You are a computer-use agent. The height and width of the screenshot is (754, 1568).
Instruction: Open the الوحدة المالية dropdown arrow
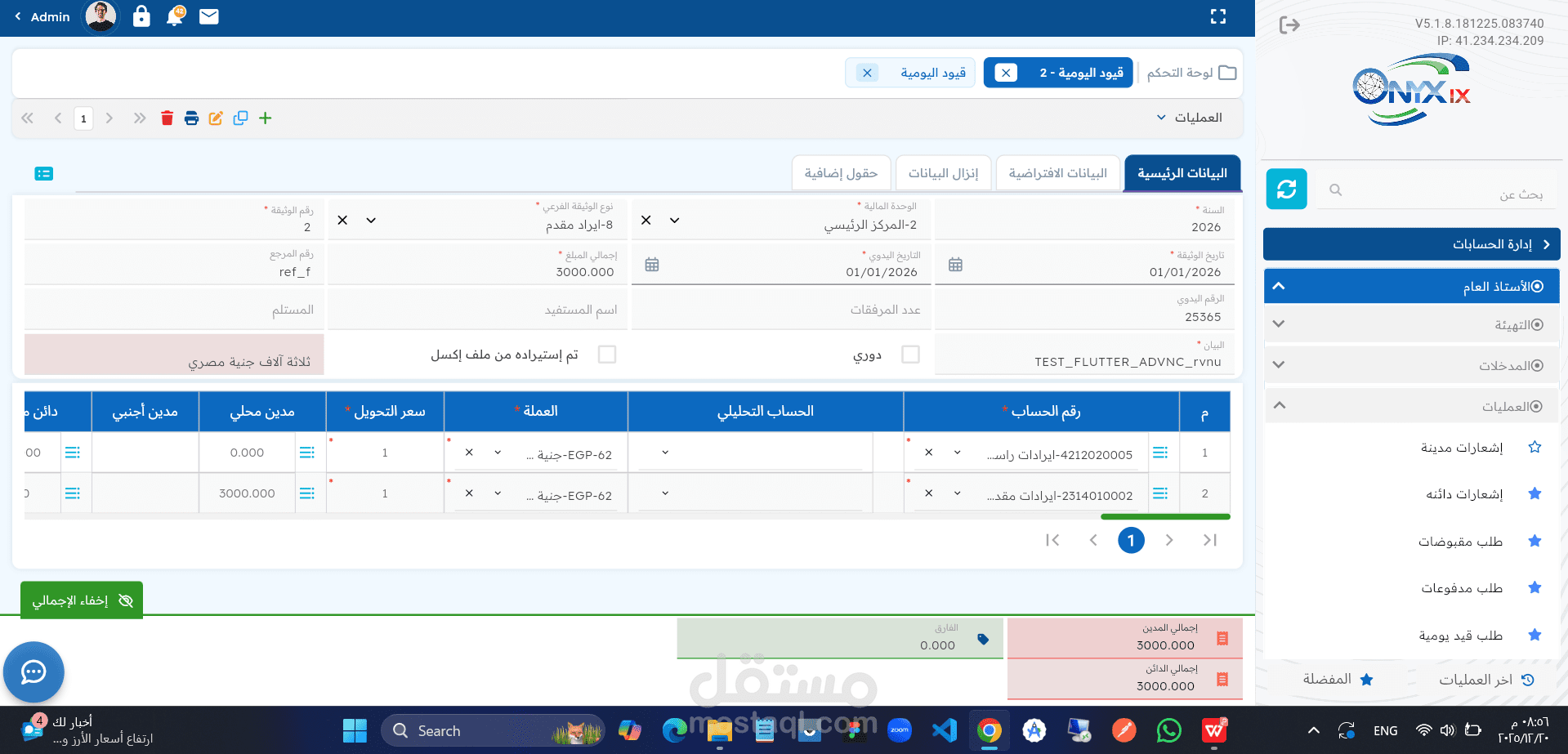[675, 221]
